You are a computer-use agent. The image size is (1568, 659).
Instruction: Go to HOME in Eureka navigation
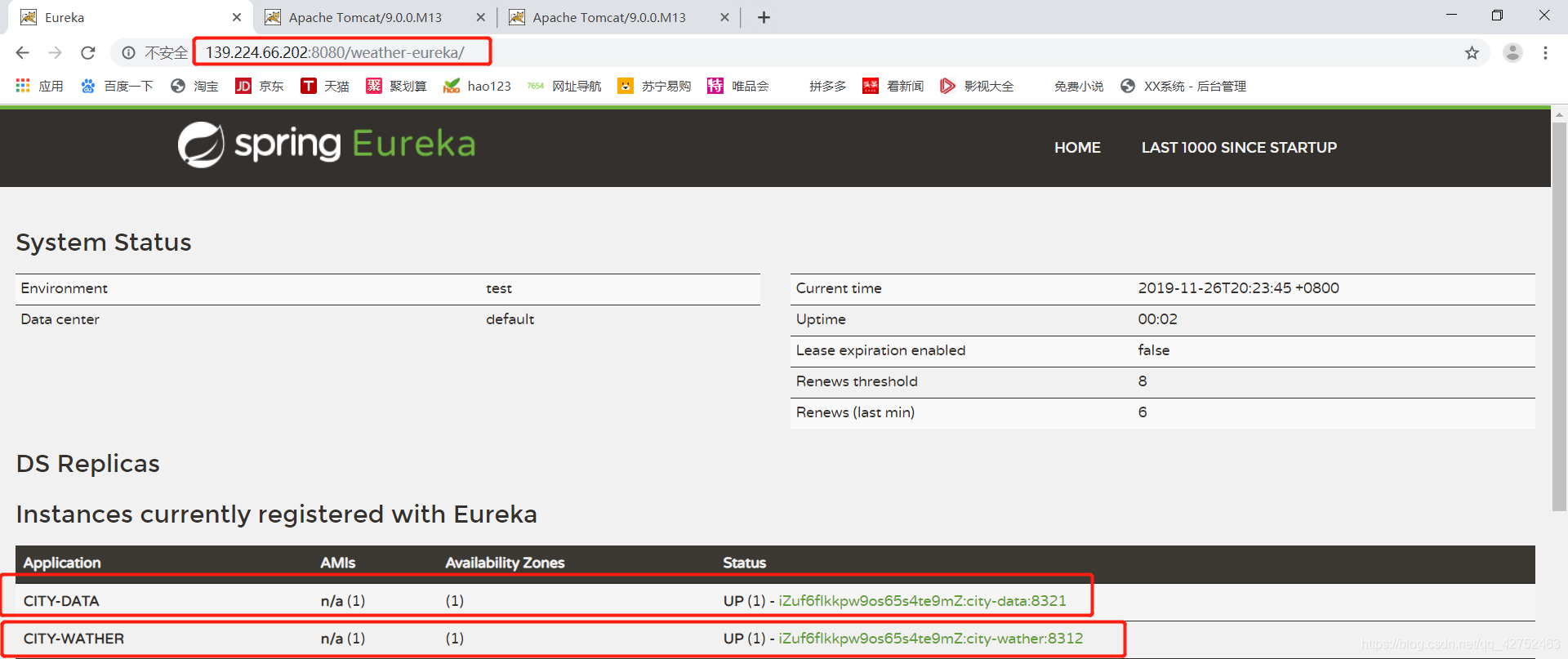[1077, 148]
